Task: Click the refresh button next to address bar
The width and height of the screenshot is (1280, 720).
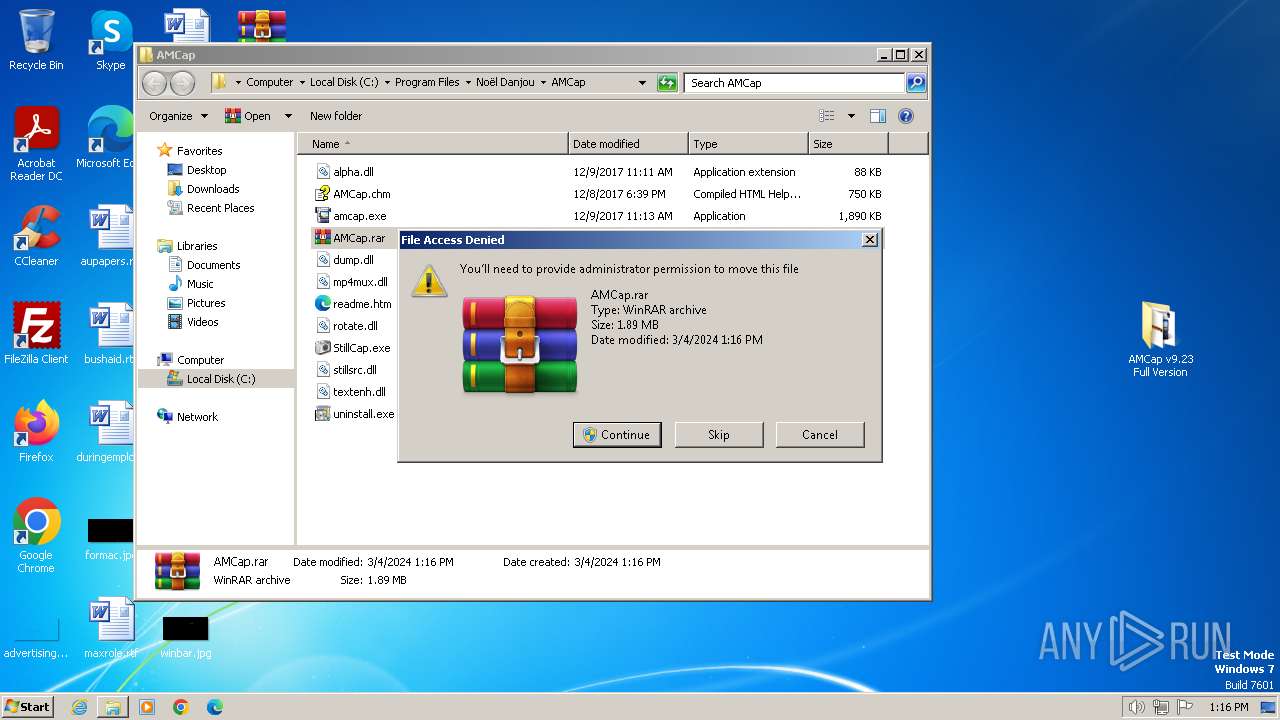Action: point(668,83)
